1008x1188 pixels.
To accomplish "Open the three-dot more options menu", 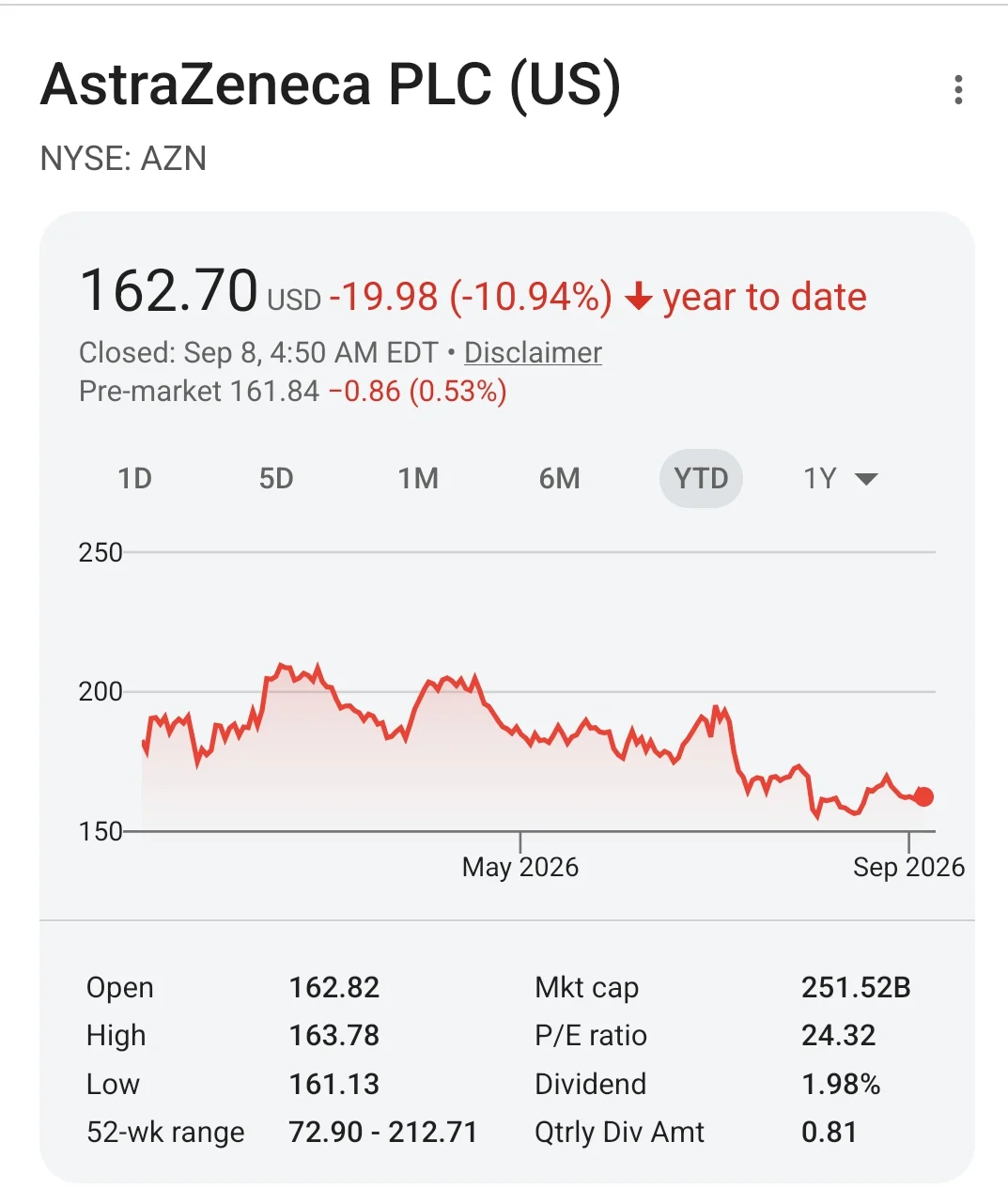I will [x=958, y=90].
